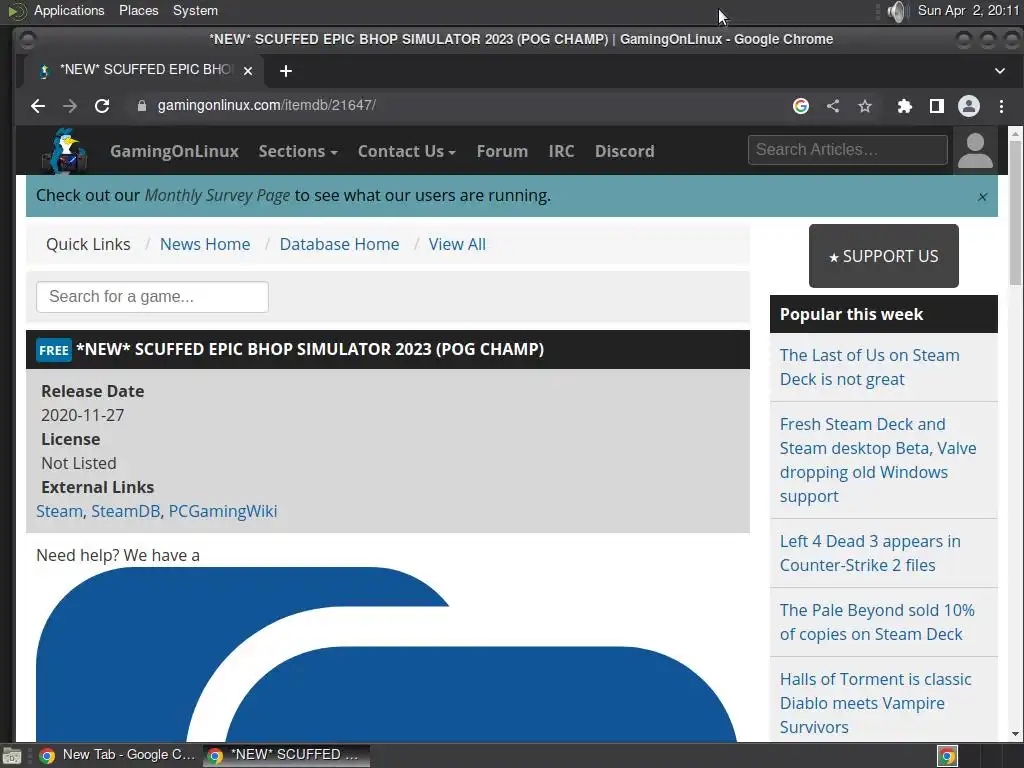
Task: Click the Popular this week heading
Action: point(851,314)
